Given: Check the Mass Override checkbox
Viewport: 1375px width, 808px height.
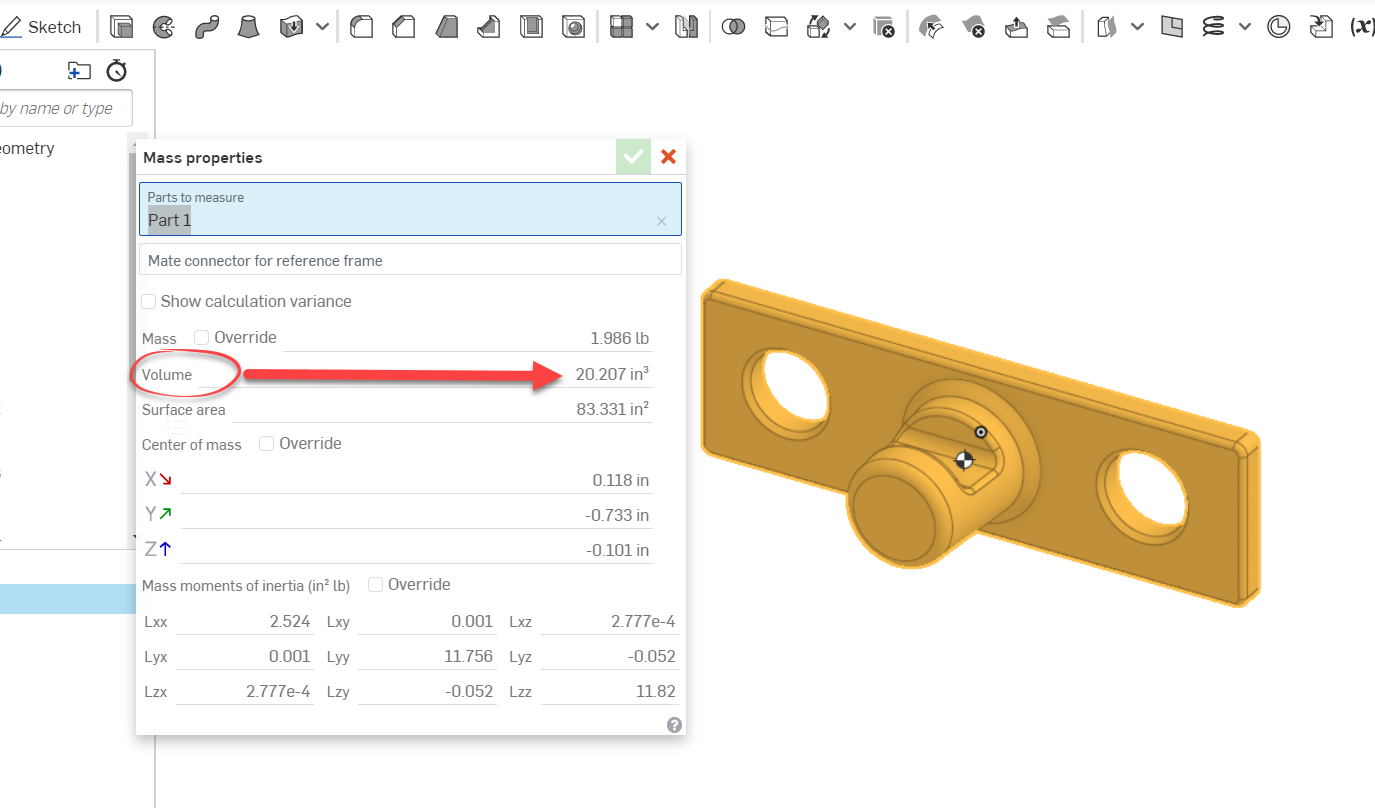Looking at the screenshot, I should (202, 338).
